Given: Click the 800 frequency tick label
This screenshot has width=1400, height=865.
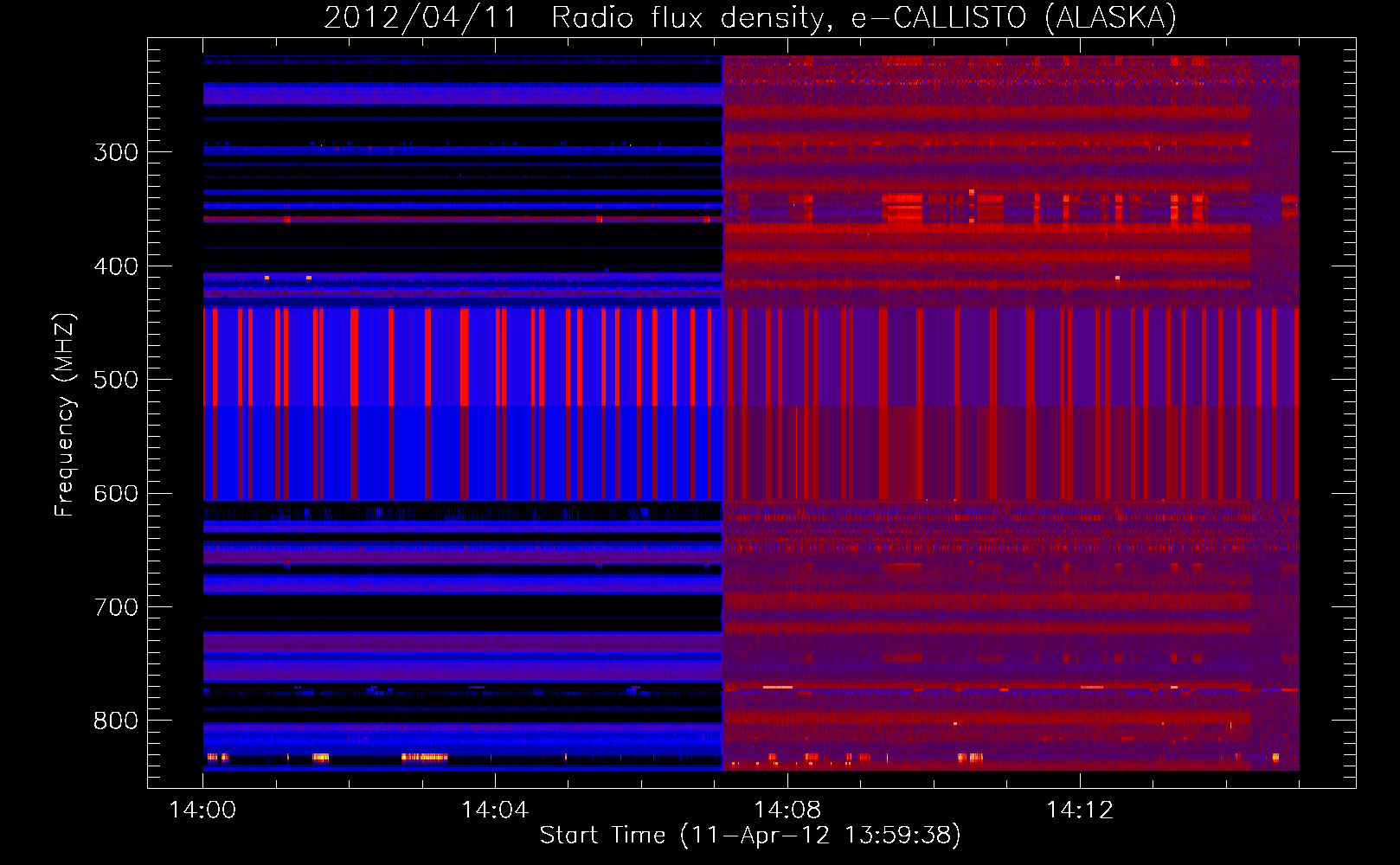Looking at the screenshot, I should pos(116,721).
